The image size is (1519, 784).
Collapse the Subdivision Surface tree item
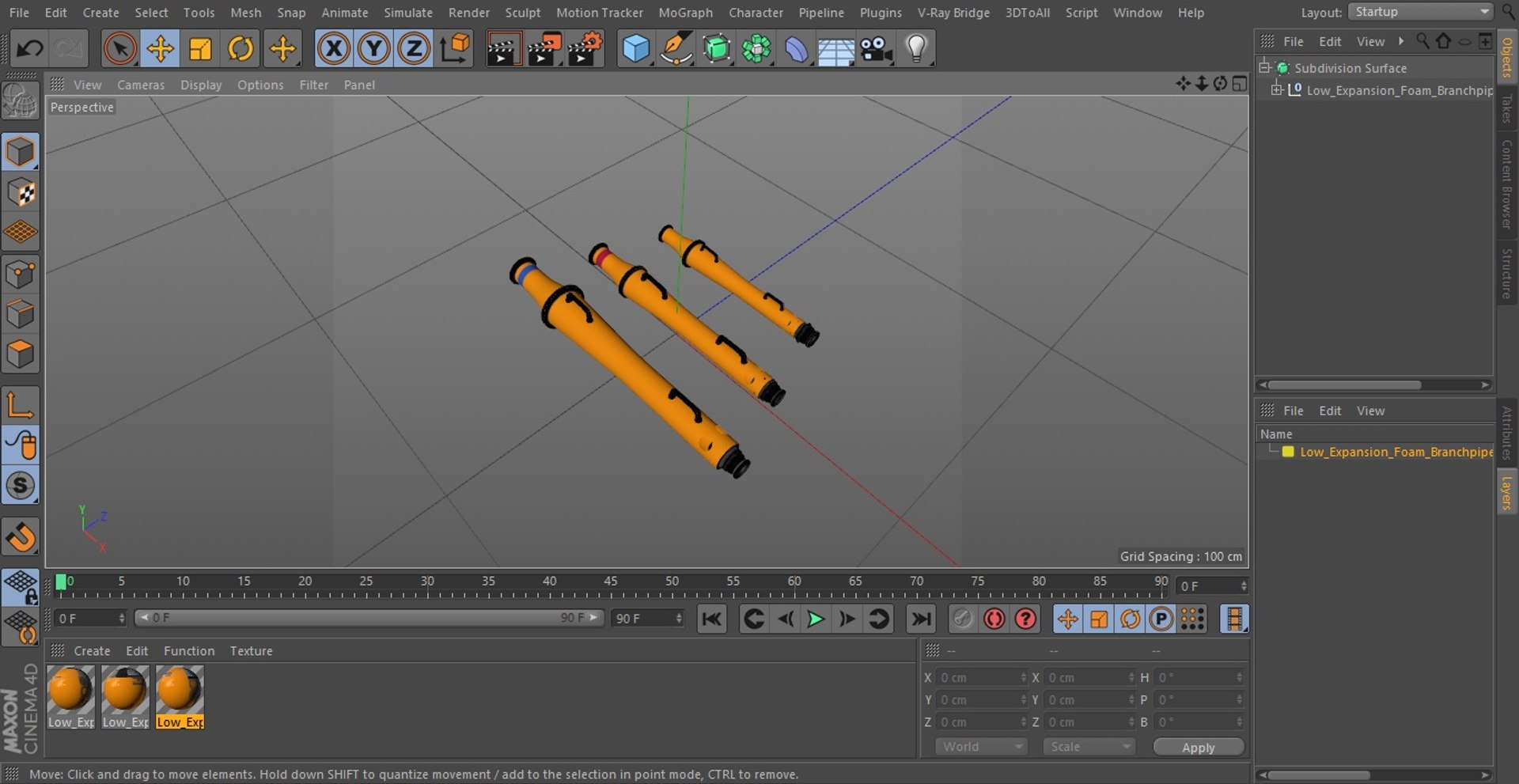coord(1264,67)
